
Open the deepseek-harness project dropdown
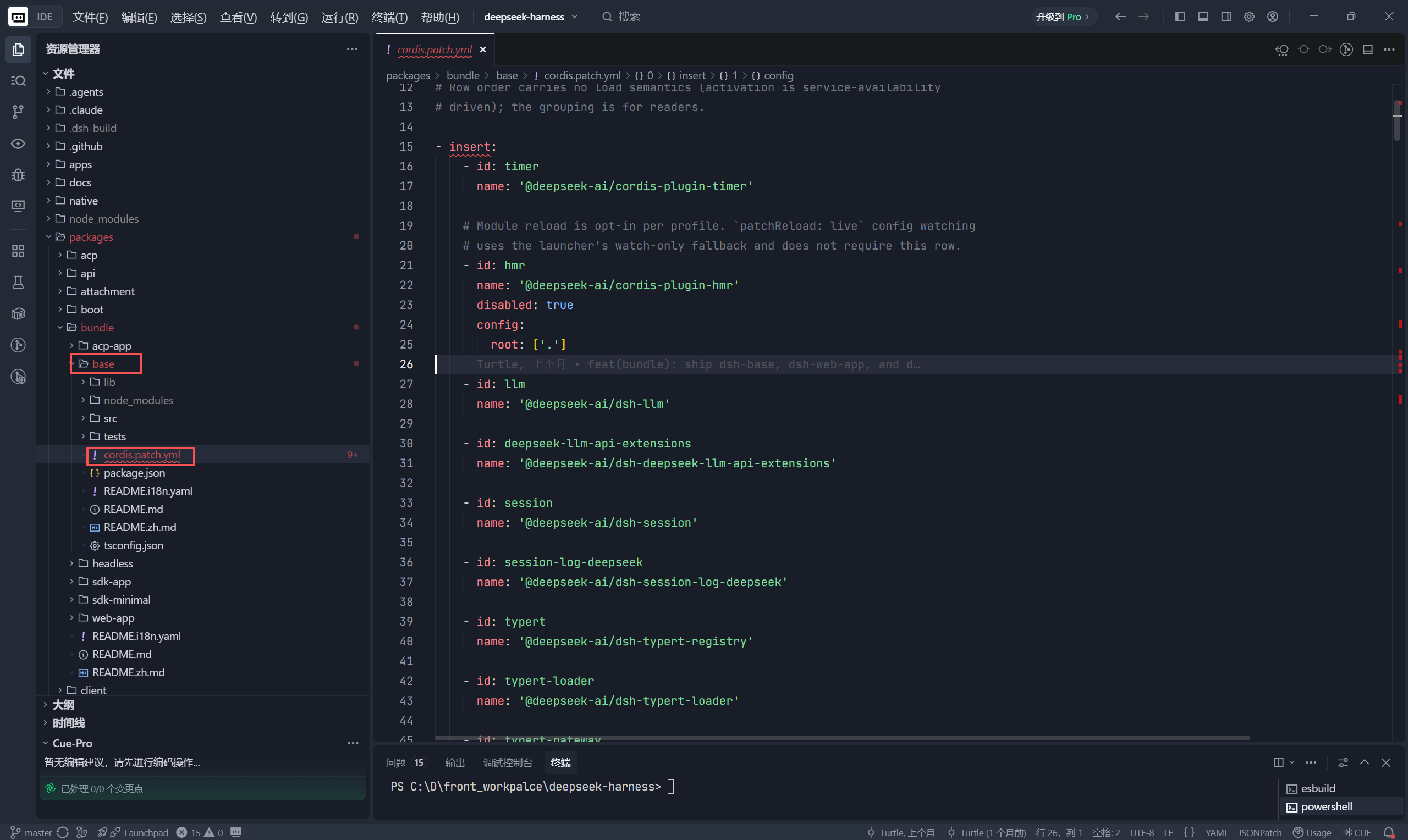point(531,16)
